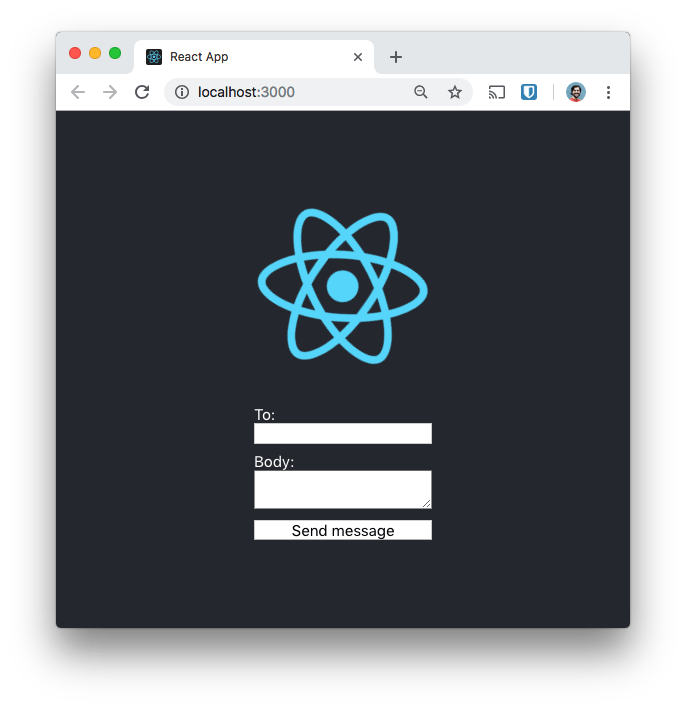Click into the Body textarea
686x708 pixels.
tap(343, 489)
